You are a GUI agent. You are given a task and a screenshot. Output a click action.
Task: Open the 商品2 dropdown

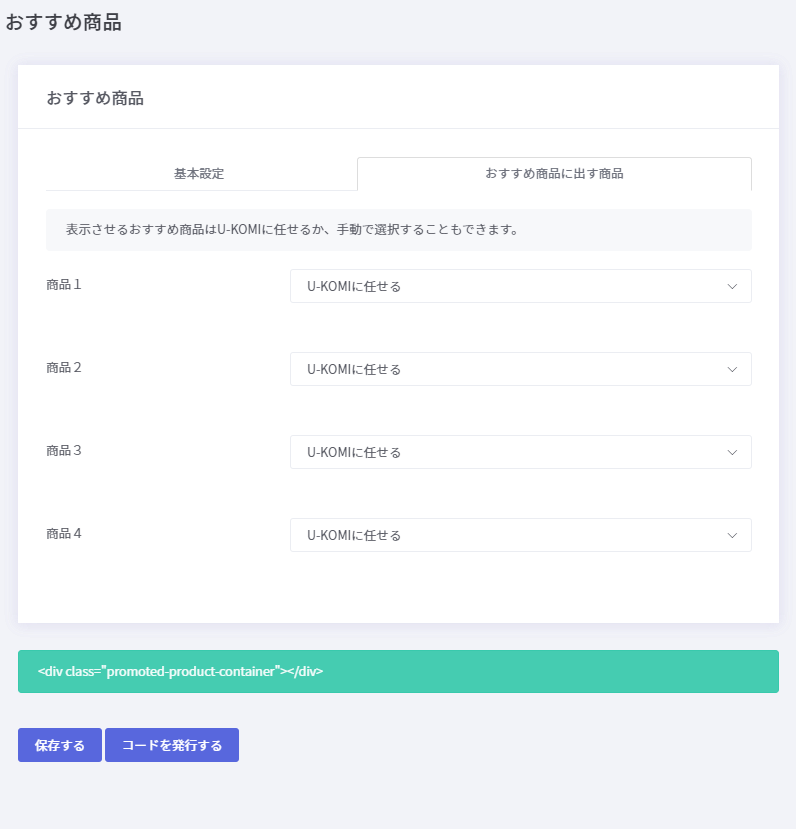(x=521, y=369)
